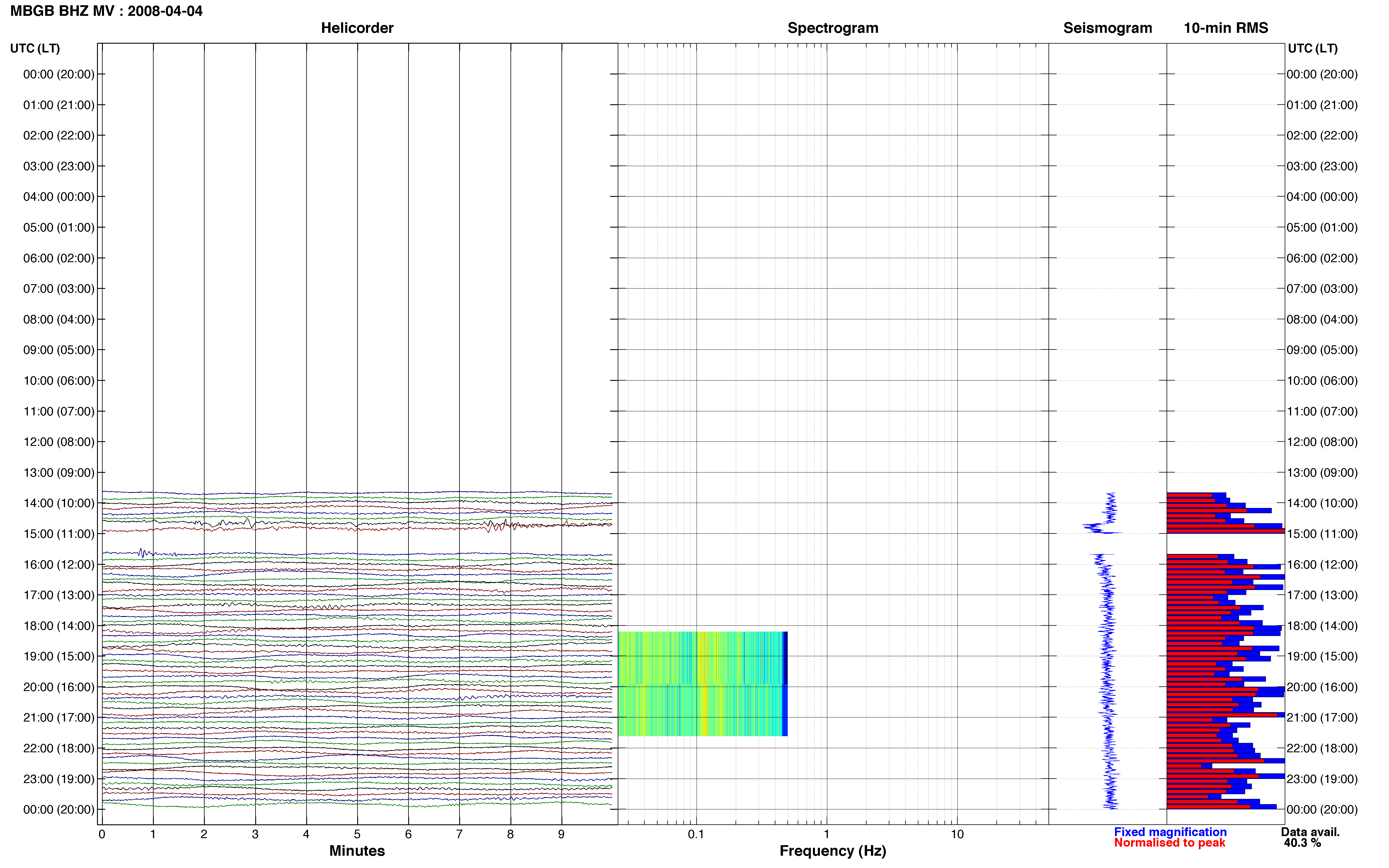
Task: Select left time label '14:00 (10:00)'
Action: pyautogui.click(x=59, y=503)
